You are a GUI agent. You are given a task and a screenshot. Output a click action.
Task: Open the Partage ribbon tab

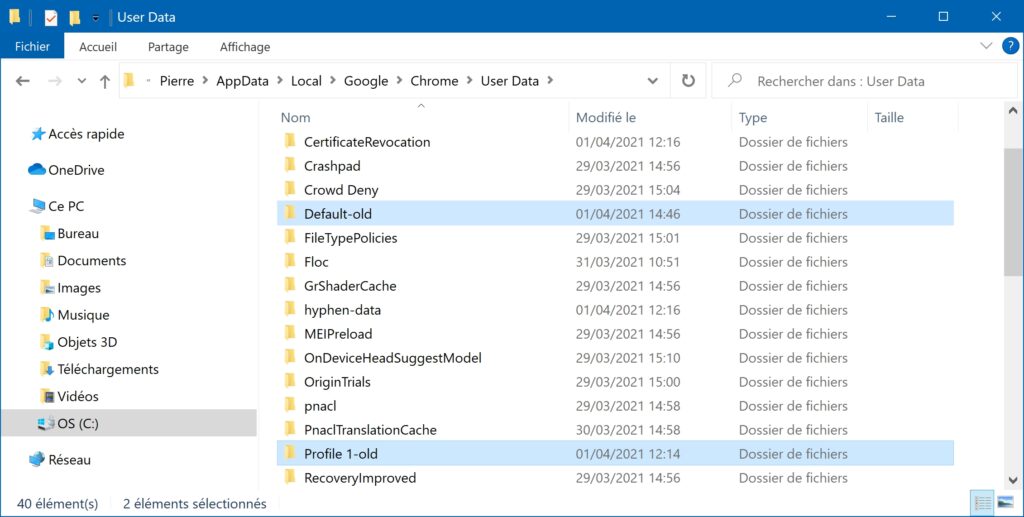(168, 47)
